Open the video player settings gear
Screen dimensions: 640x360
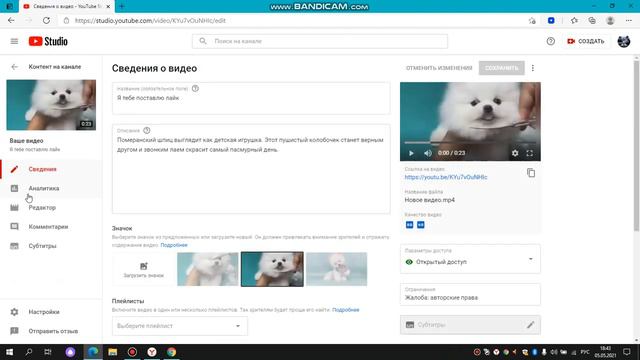point(515,153)
